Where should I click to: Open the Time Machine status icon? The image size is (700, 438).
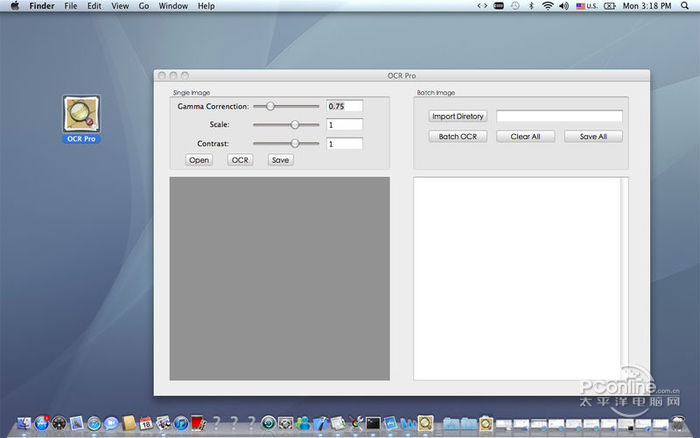tap(514, 6)
